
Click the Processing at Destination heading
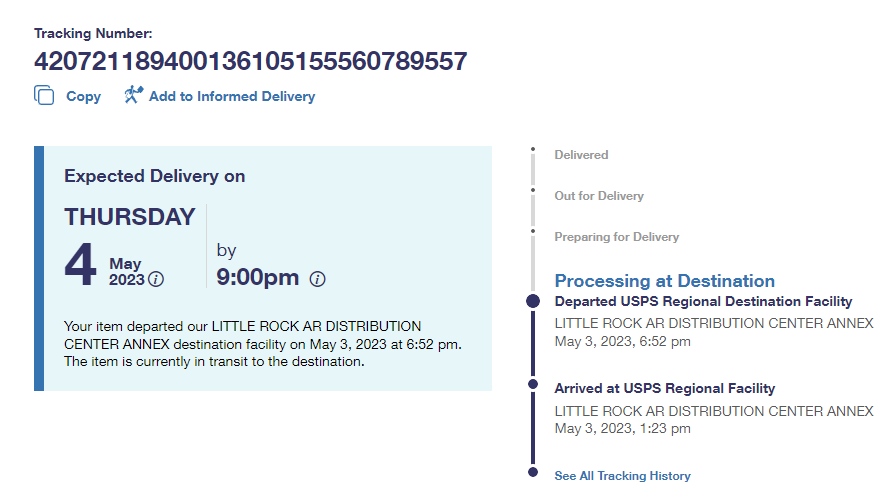pyautogui.click(x=664, y=281)
